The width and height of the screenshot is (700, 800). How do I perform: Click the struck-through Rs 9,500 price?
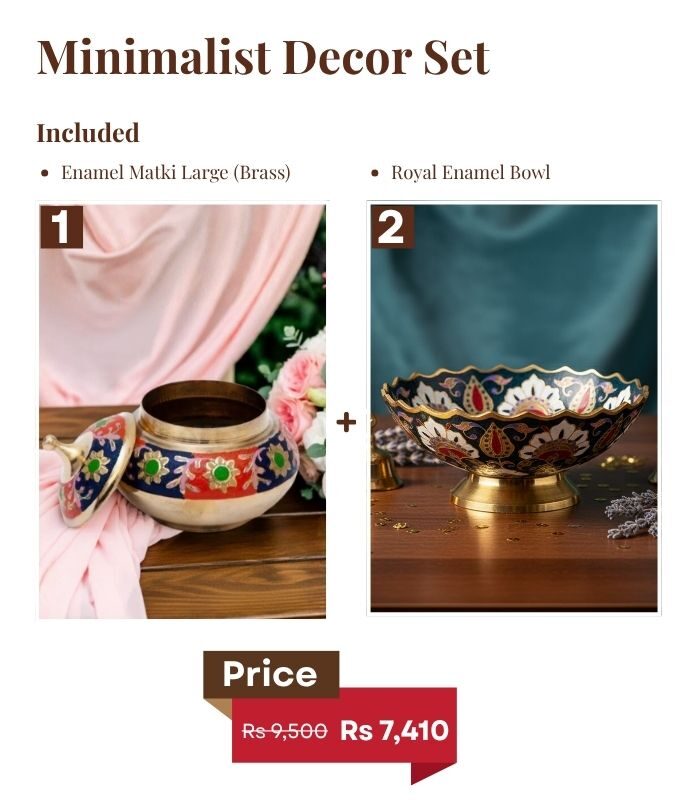[x=285, y=731]
